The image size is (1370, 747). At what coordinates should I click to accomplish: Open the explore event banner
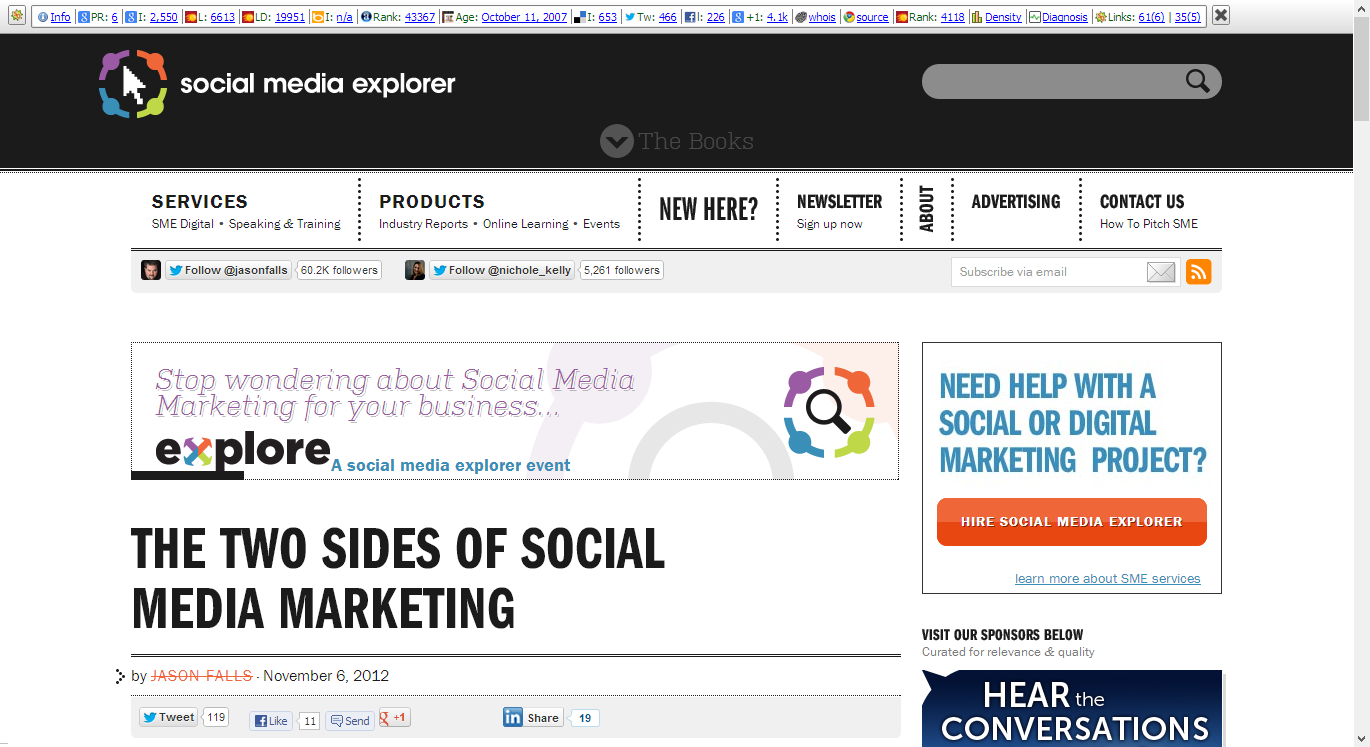coord(515,411)
